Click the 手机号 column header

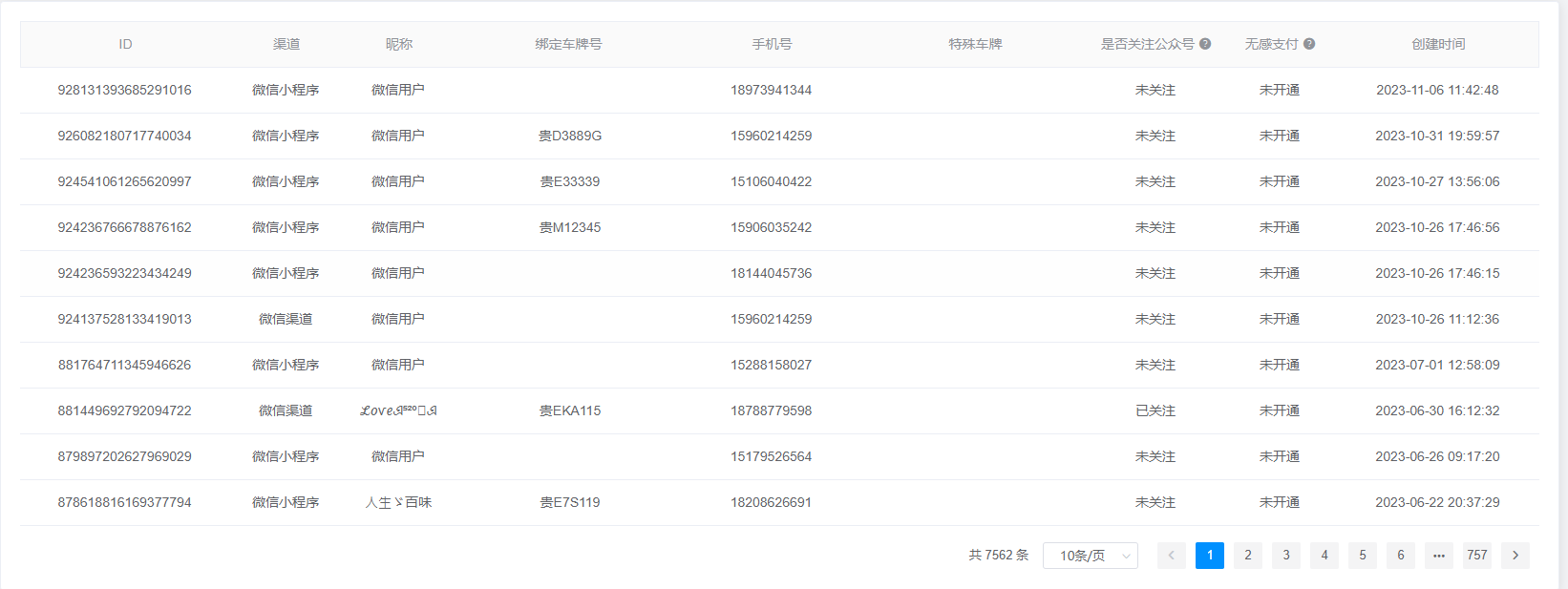(x=771, y=44)
